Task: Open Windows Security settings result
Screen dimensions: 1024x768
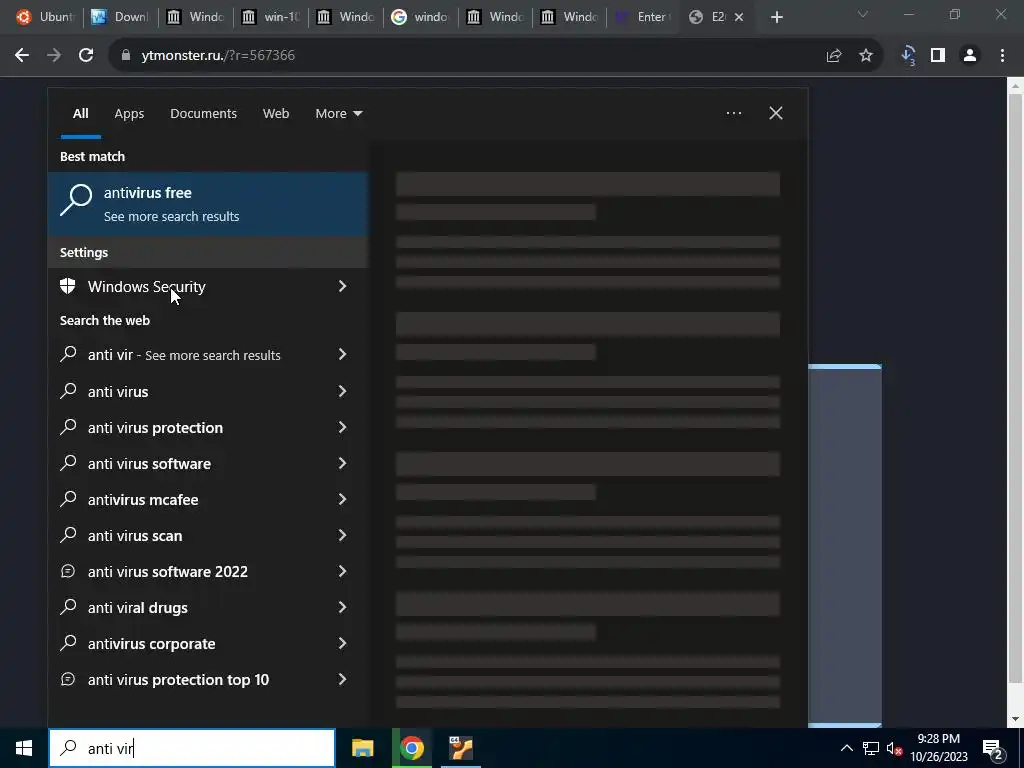Action: pos(208,287)
